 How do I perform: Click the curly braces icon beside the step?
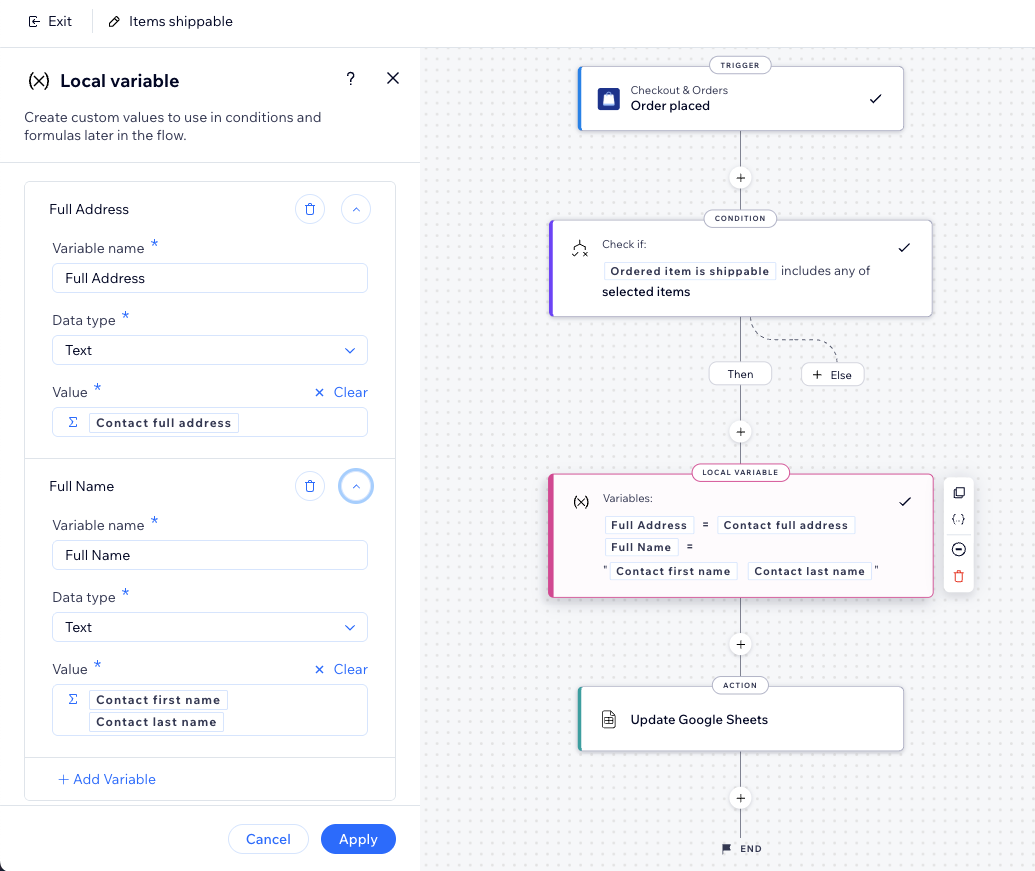tap(958, 520)
